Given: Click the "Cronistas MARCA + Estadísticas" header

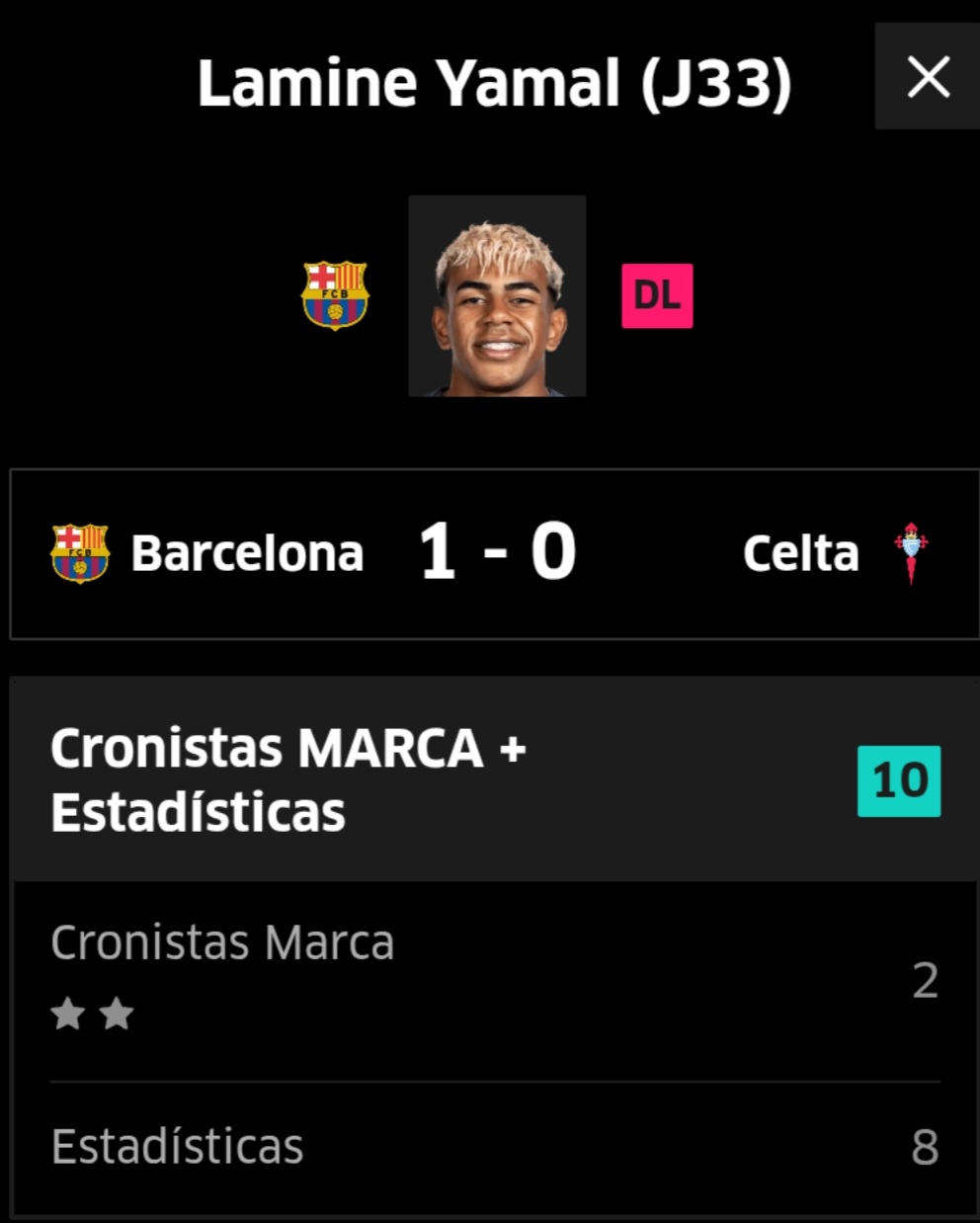Looking at the screenshot, I should coord(287,779).
